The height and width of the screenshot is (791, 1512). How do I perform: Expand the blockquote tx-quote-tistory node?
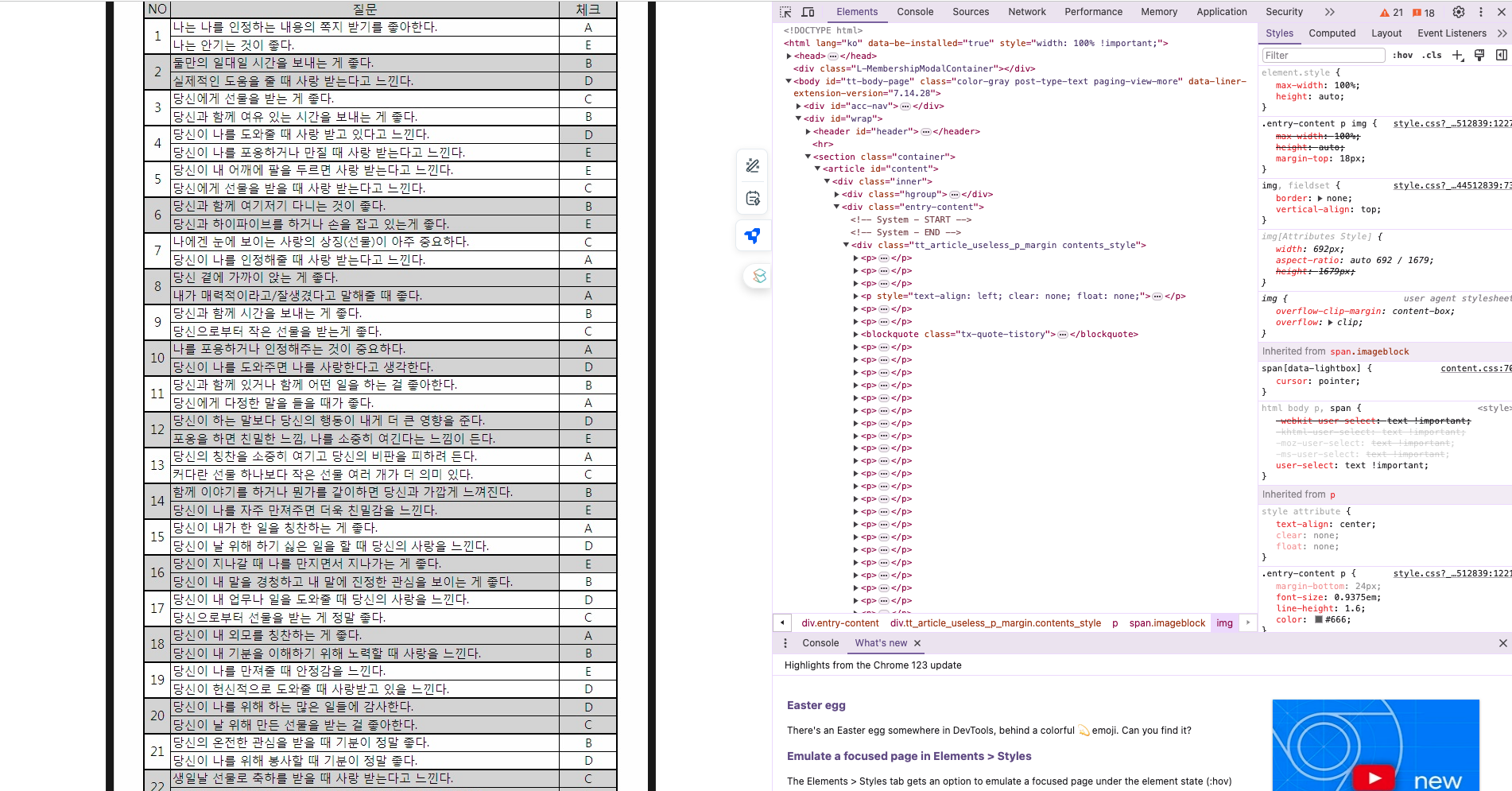click(x=855, y=335)
